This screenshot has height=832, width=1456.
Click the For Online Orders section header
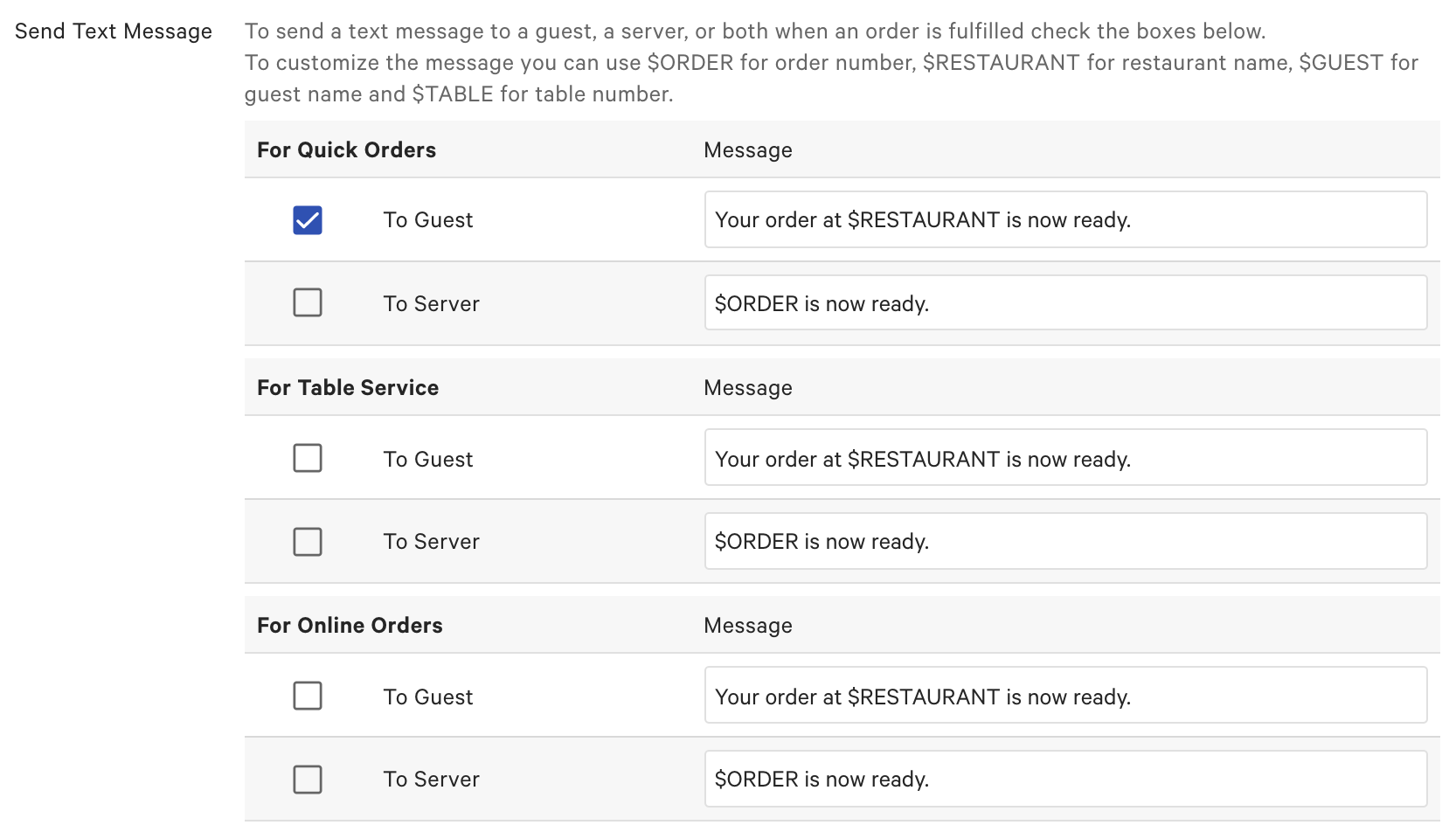tap(350, 625)
